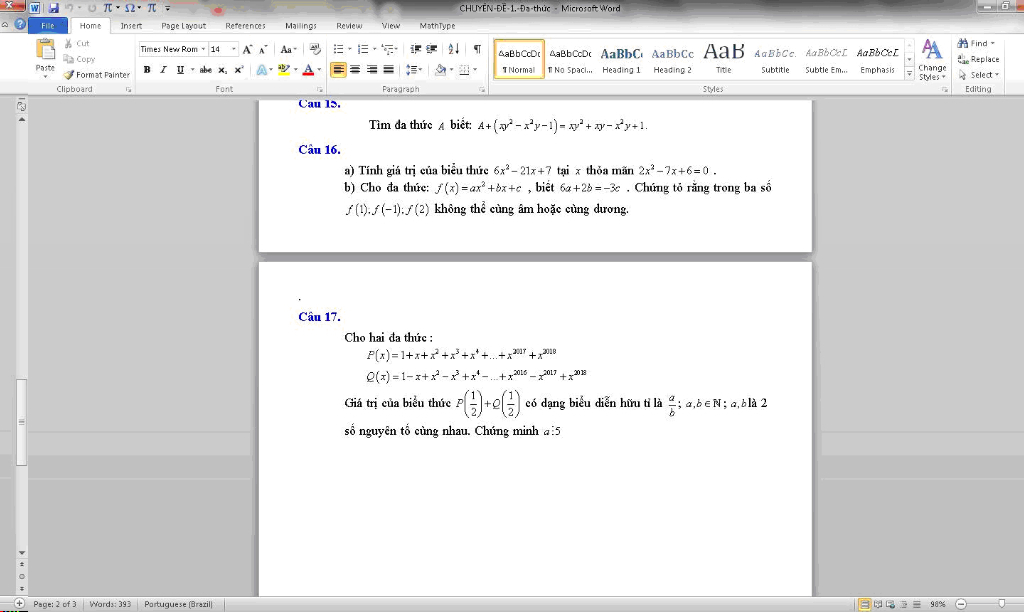The width and height of the screenshot is (1024, 612).
Task: Click the zoom out minus button
Action: pos(961,604)
